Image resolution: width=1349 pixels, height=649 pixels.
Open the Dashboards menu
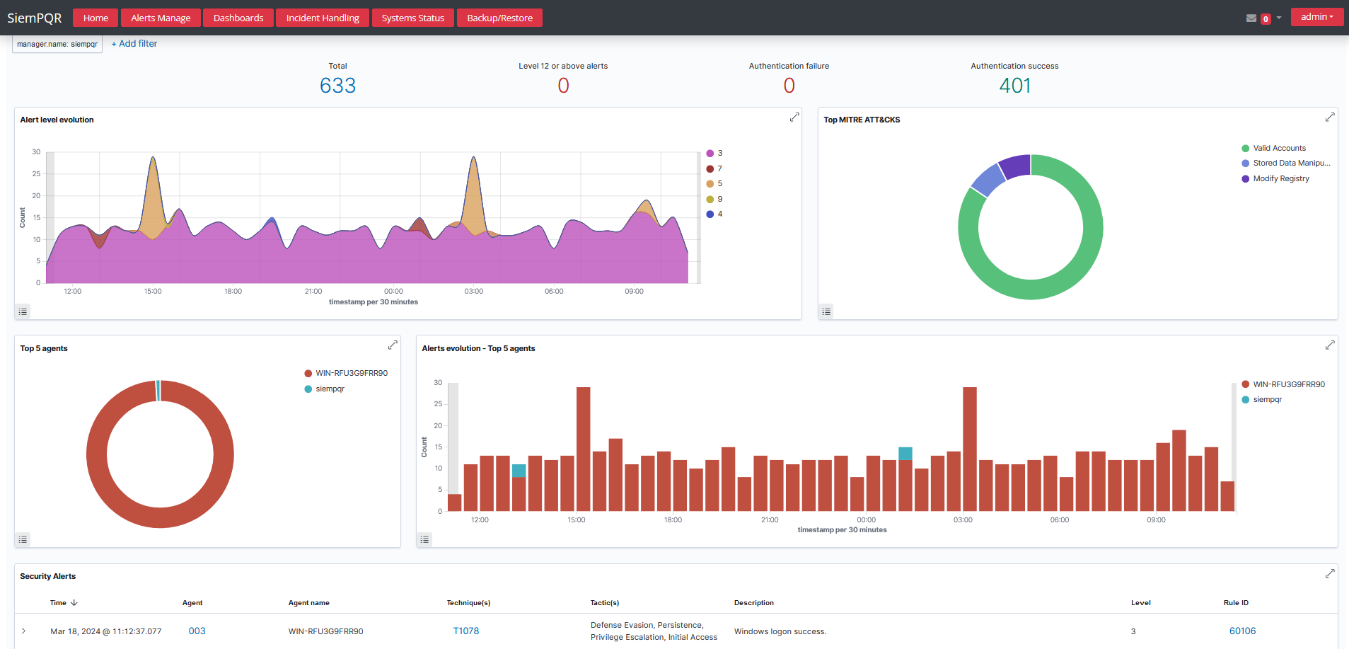coord(238,18)
